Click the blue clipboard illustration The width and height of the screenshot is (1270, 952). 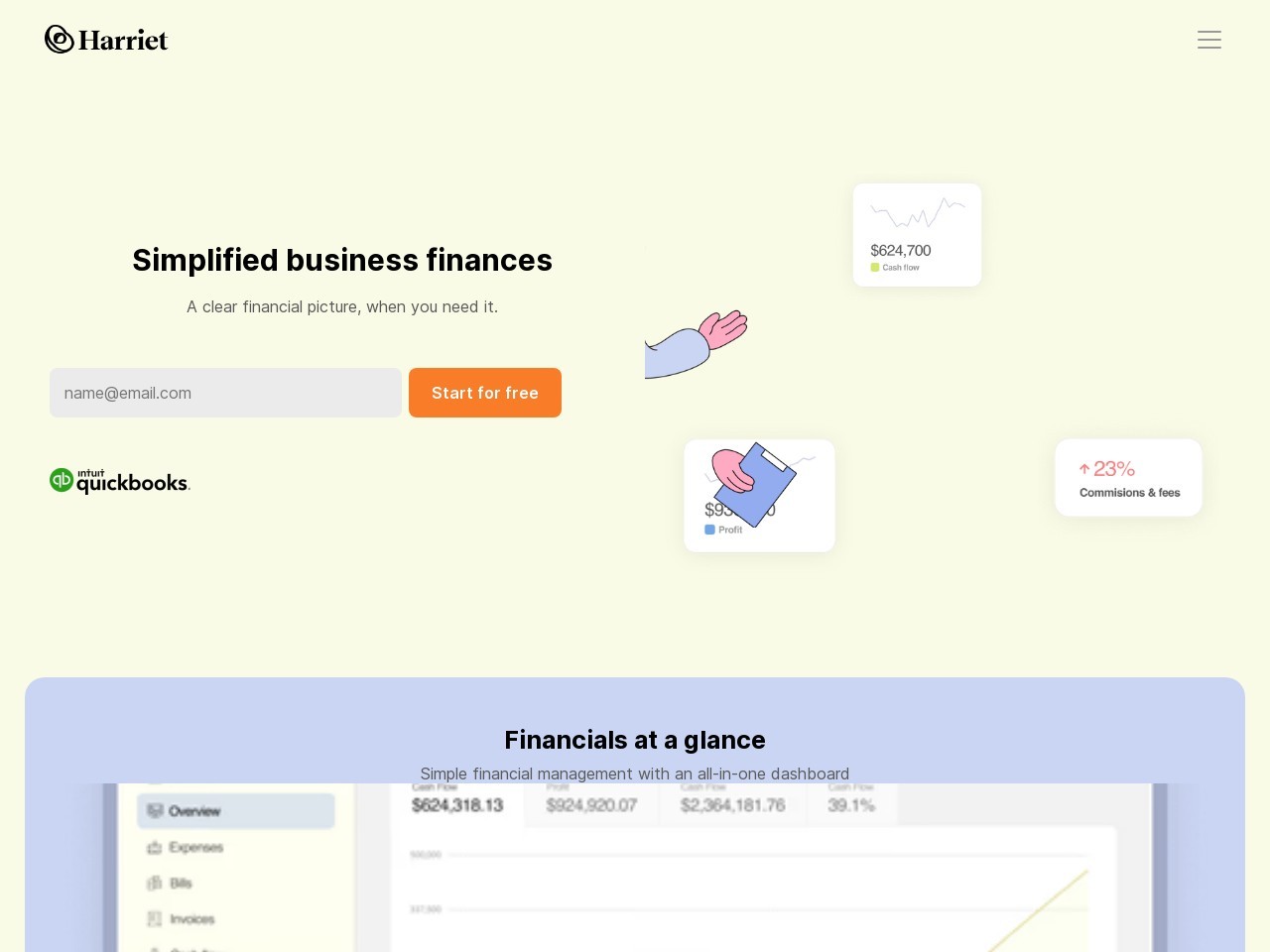click(x=754, y=484)
